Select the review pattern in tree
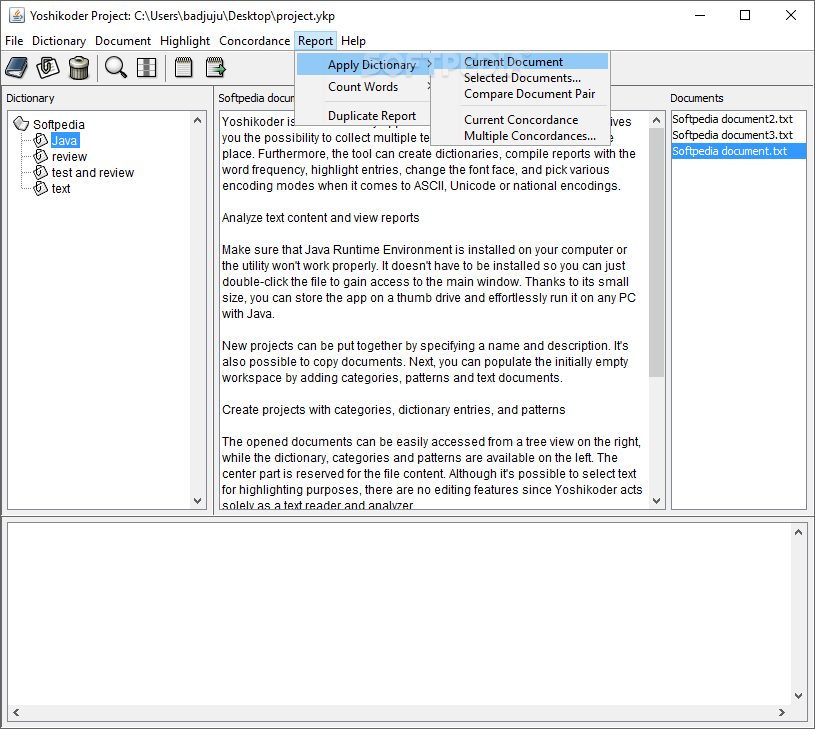Screen dimensions: 815x729 point(69,156)
